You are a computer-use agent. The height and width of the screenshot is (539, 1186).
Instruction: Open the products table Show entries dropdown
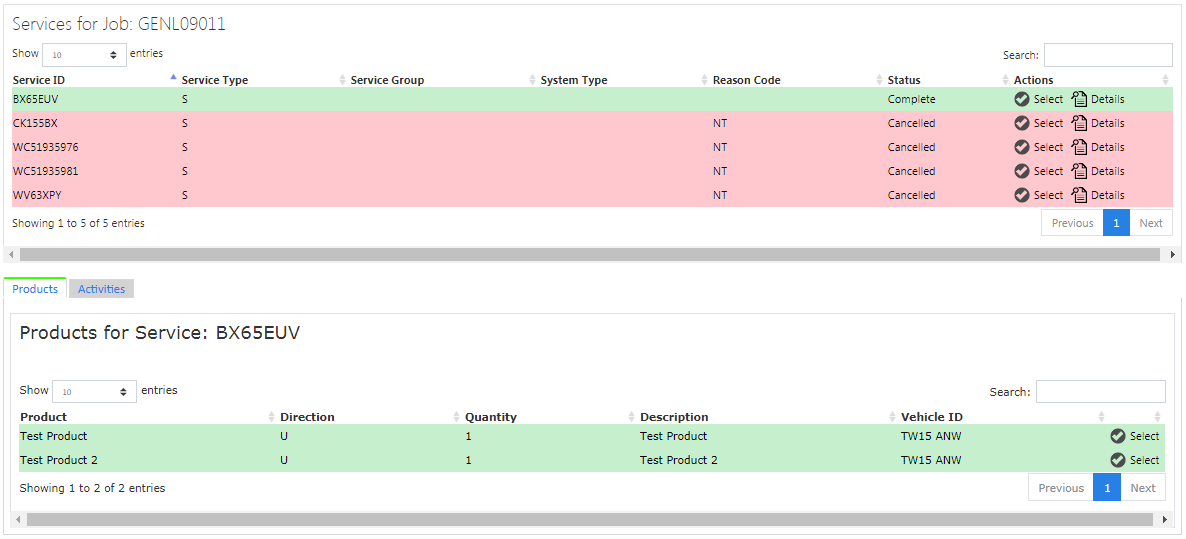94,392
